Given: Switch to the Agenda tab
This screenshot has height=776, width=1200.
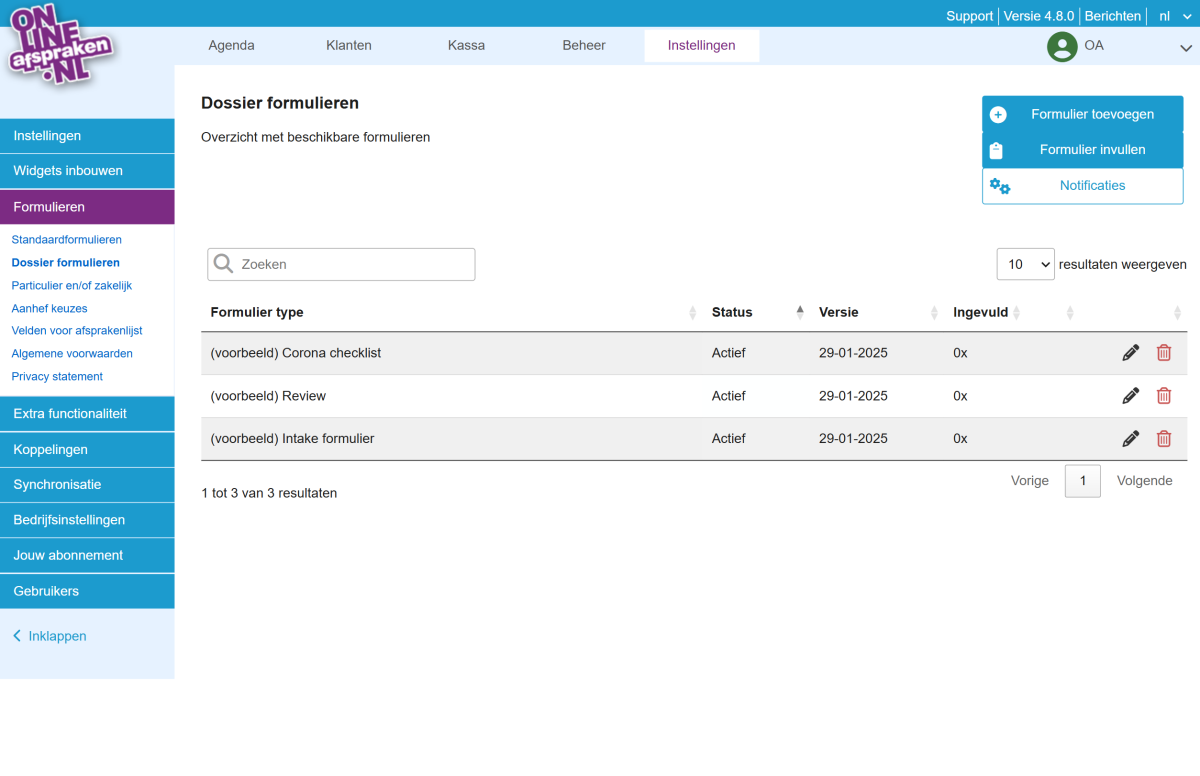Looking at the screenshot, I should 231,45.
